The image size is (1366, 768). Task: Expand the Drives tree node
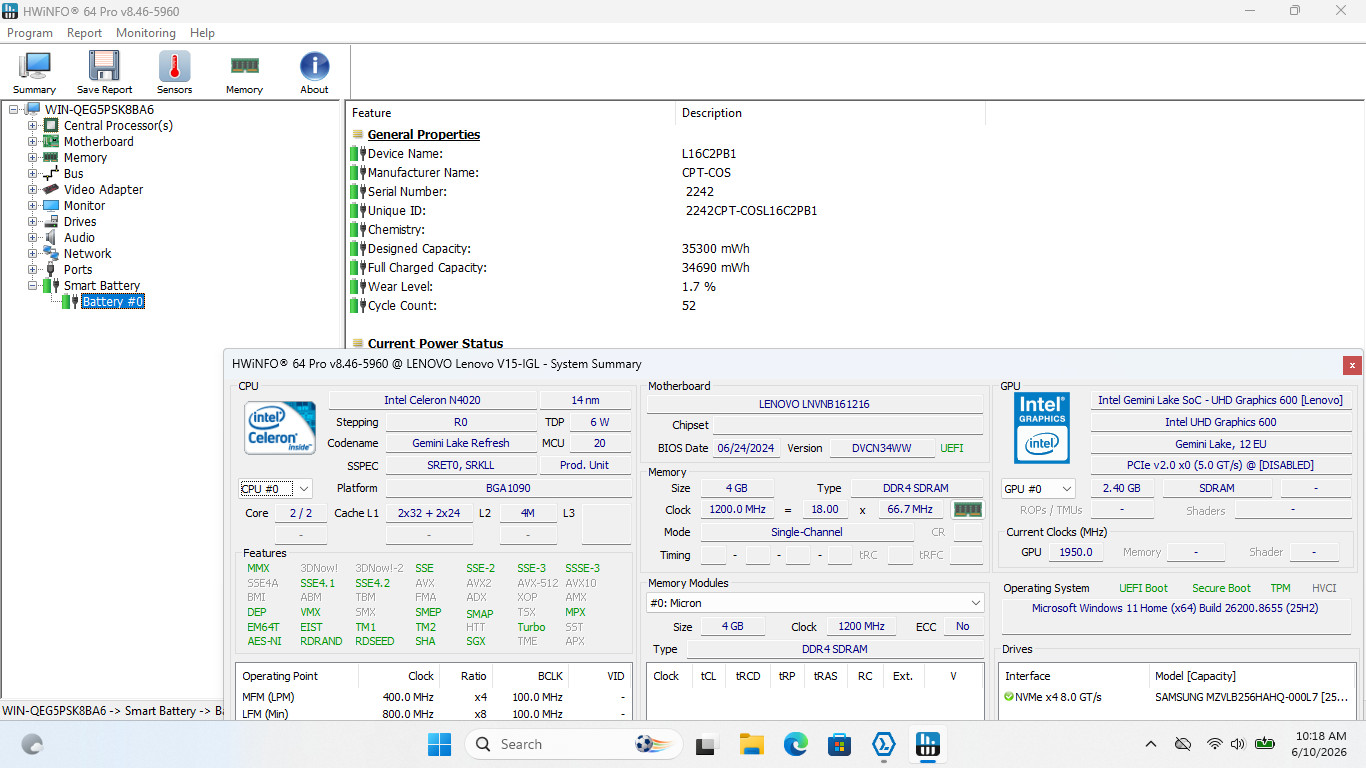pyautogui.click(x=33, y=222)
